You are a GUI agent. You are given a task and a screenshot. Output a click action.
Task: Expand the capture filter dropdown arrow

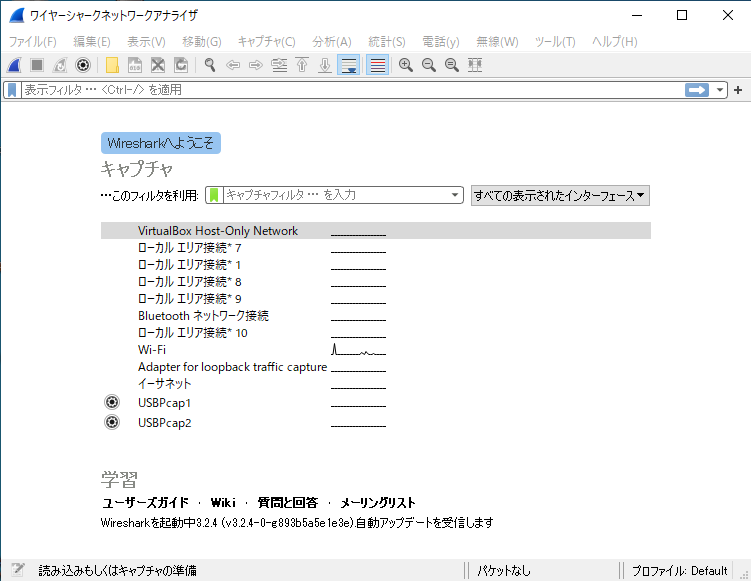[x=456, y=196]
